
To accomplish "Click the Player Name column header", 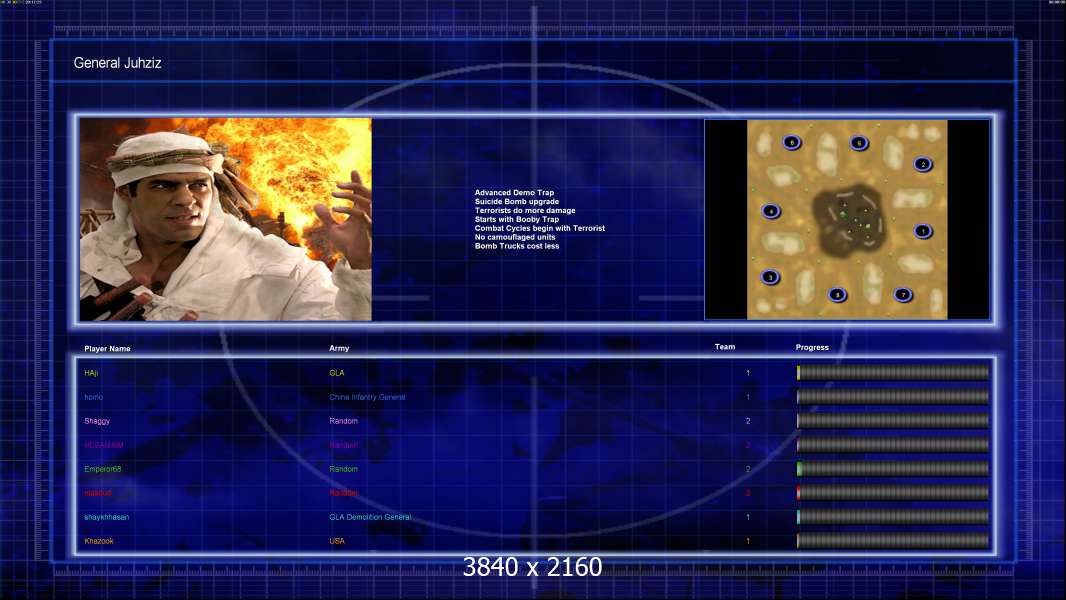I will [107, 349].
